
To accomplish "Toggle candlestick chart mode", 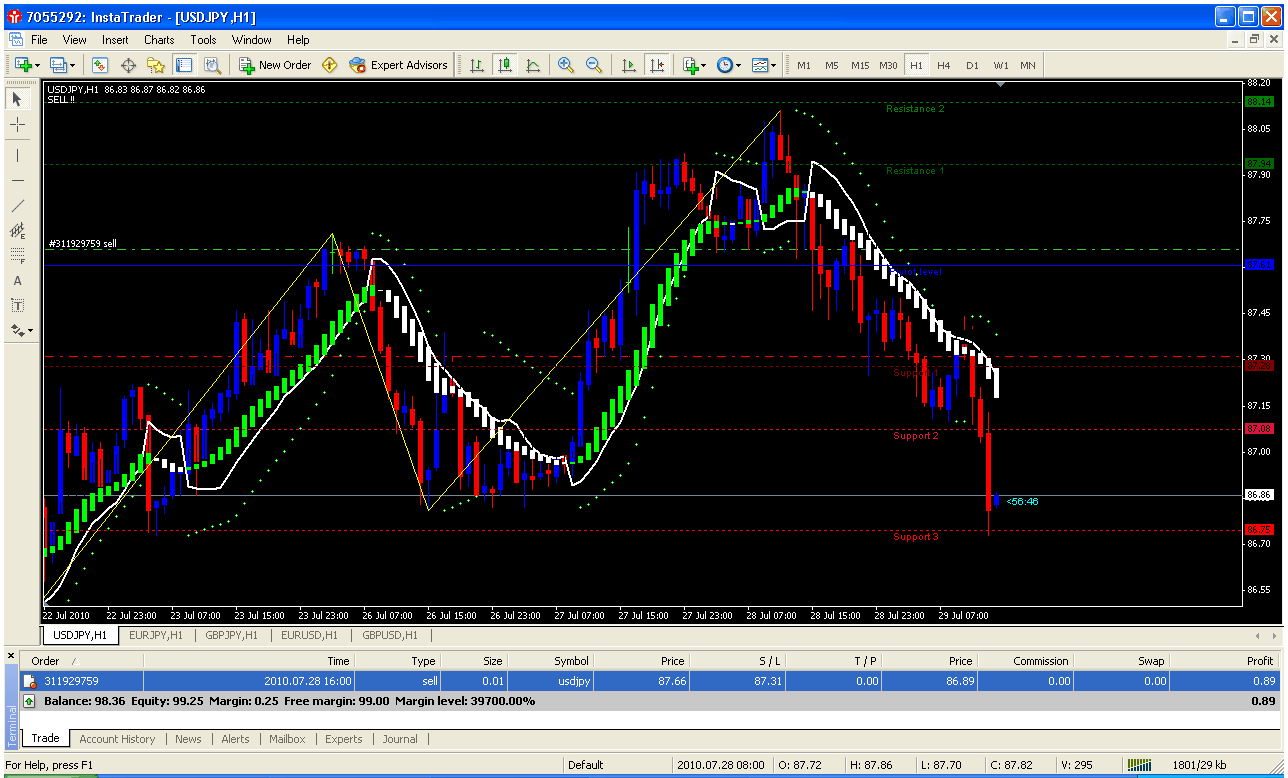I will coord(505,65).
